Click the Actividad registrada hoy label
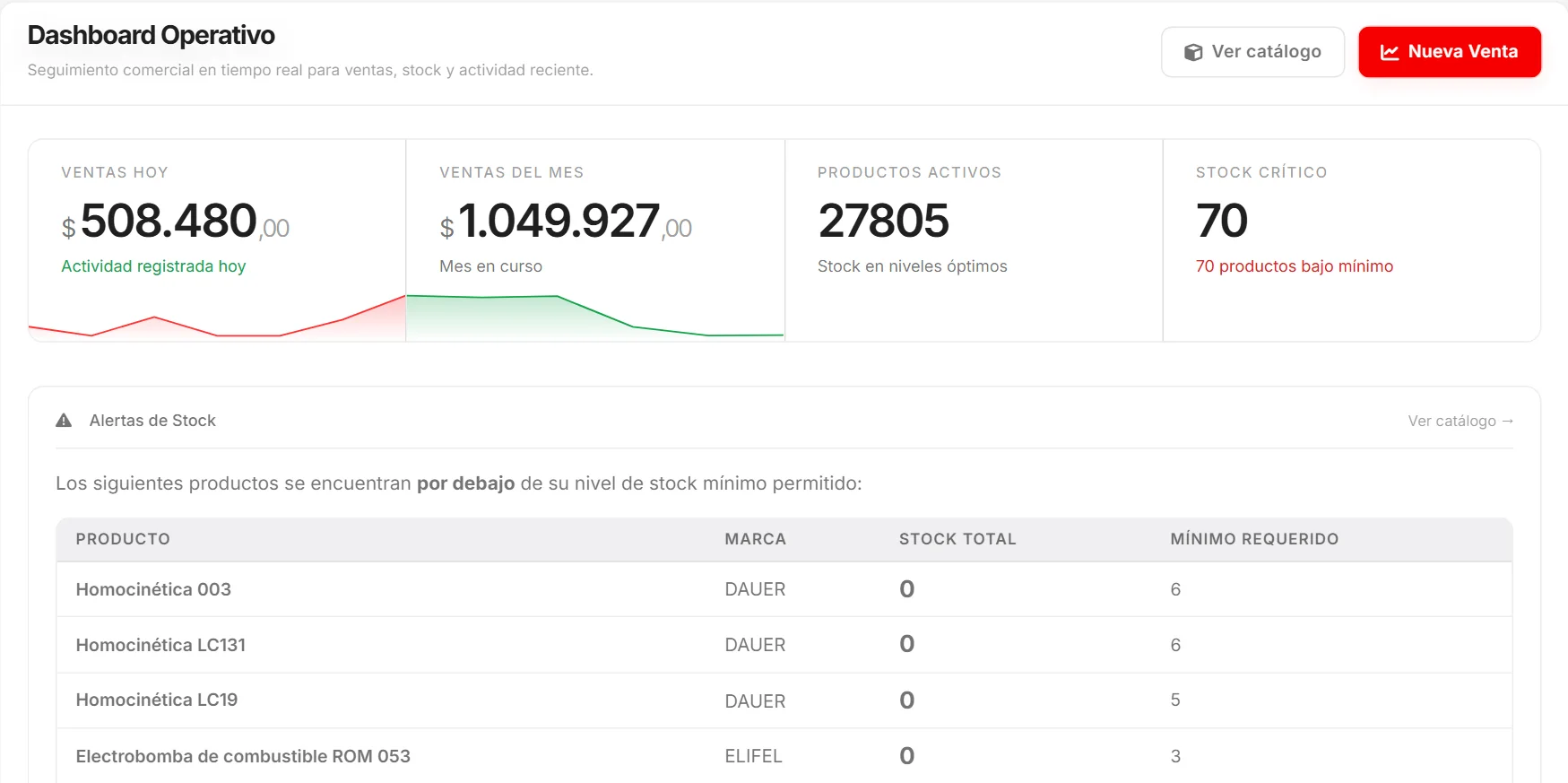Screen dimensions: 1568x783 153,266
